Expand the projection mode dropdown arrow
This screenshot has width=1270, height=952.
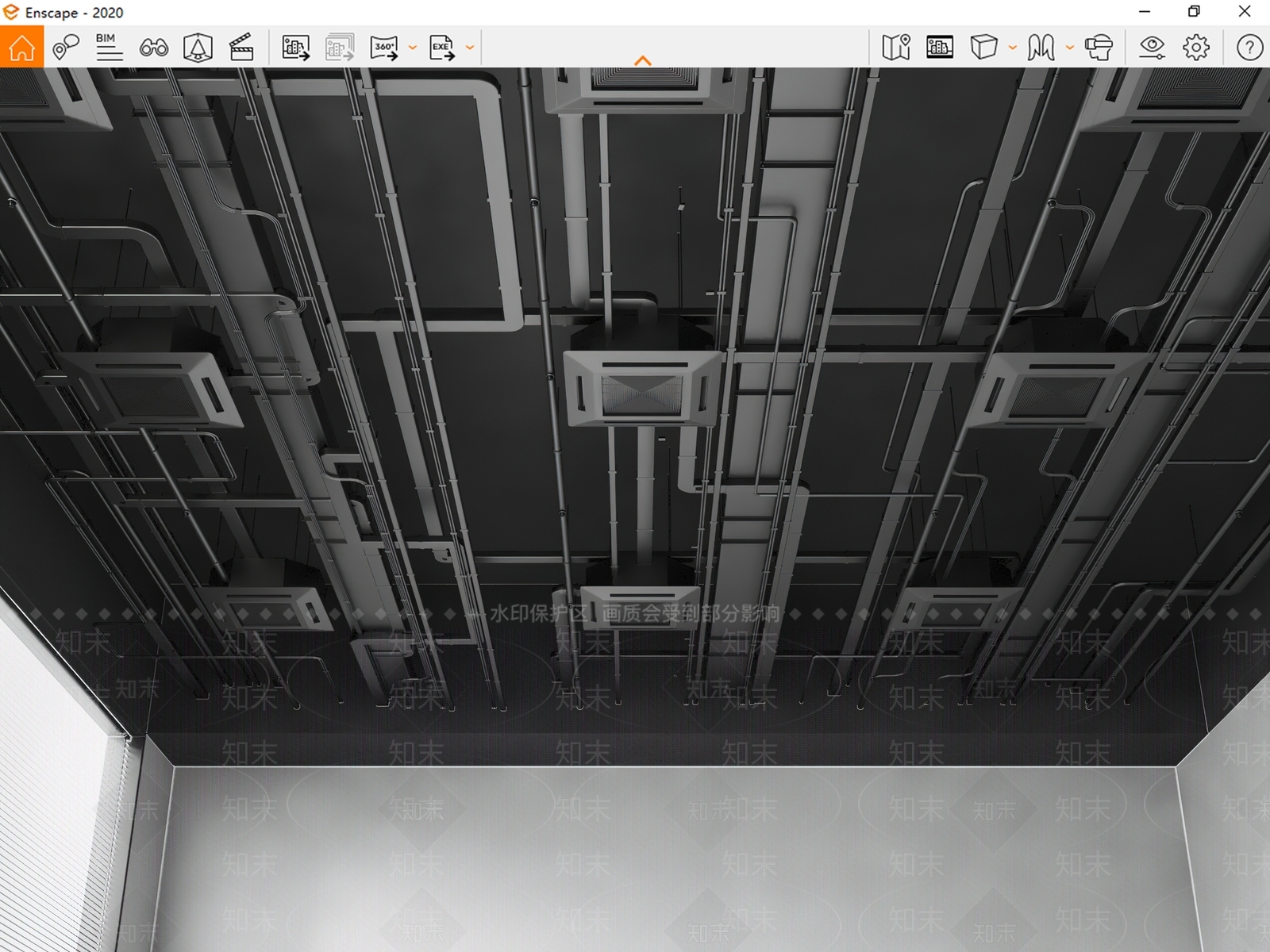[x=1013, y=48]
